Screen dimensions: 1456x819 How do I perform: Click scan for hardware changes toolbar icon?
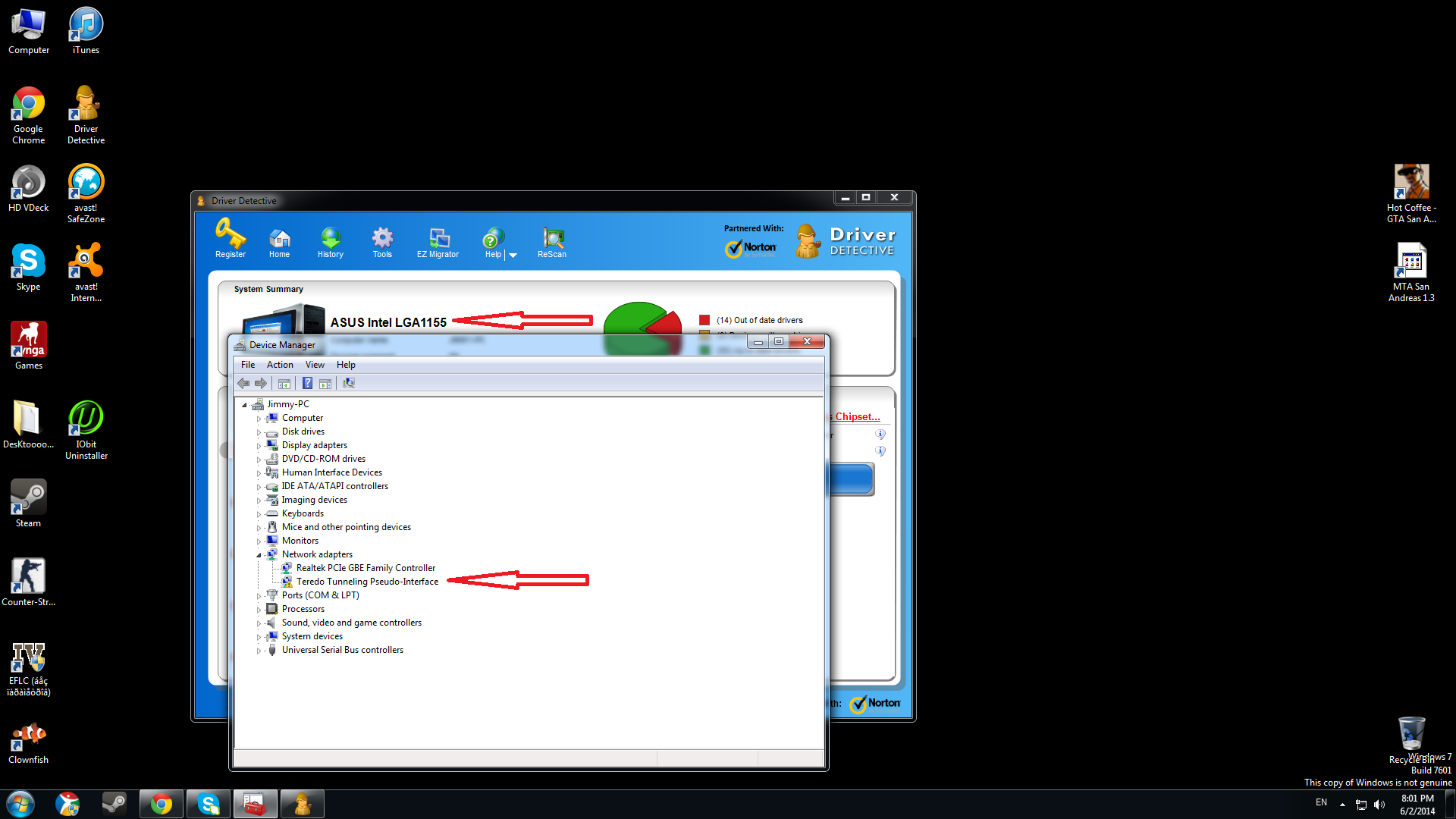click(x=349, y=384)
